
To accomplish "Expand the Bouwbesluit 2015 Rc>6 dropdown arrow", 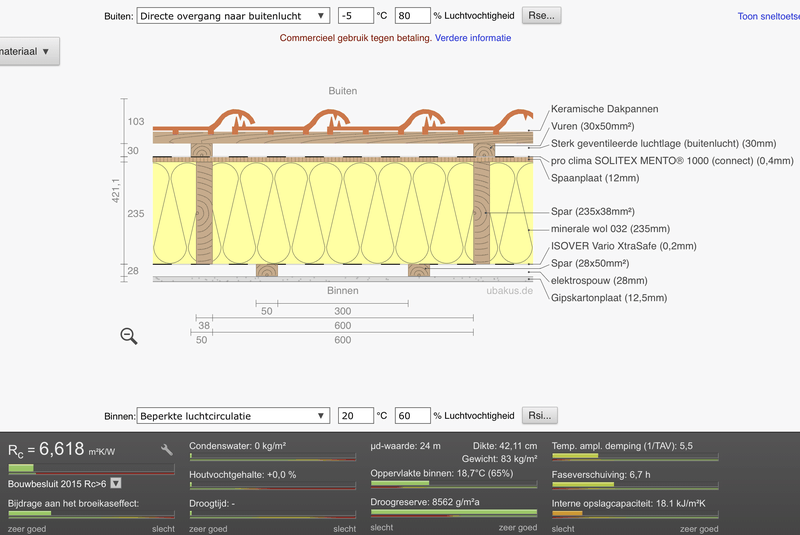I will 116,484.
